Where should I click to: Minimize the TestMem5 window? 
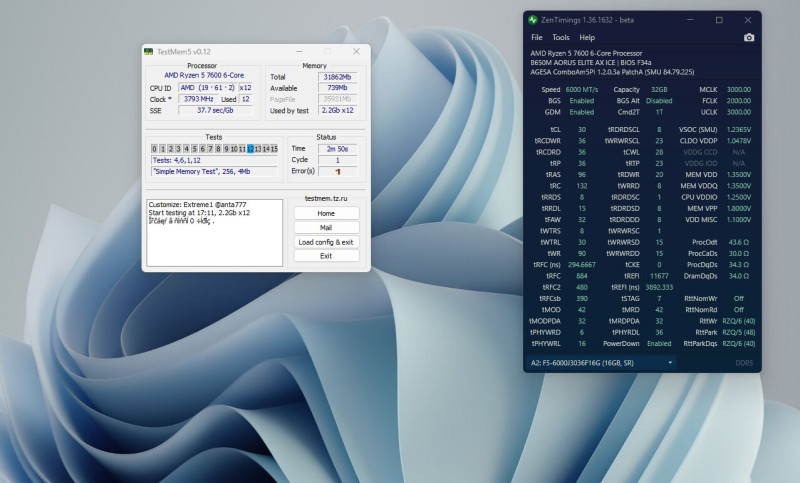click(x=299, y=52)
